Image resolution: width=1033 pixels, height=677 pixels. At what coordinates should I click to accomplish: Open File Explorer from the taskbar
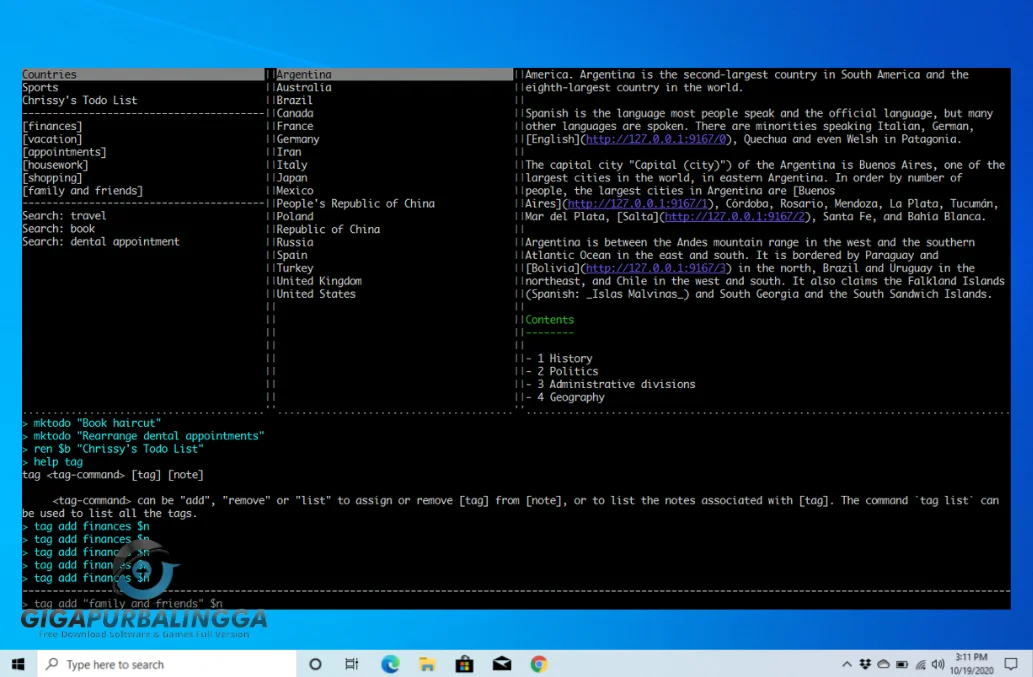[x=427, y=664]
